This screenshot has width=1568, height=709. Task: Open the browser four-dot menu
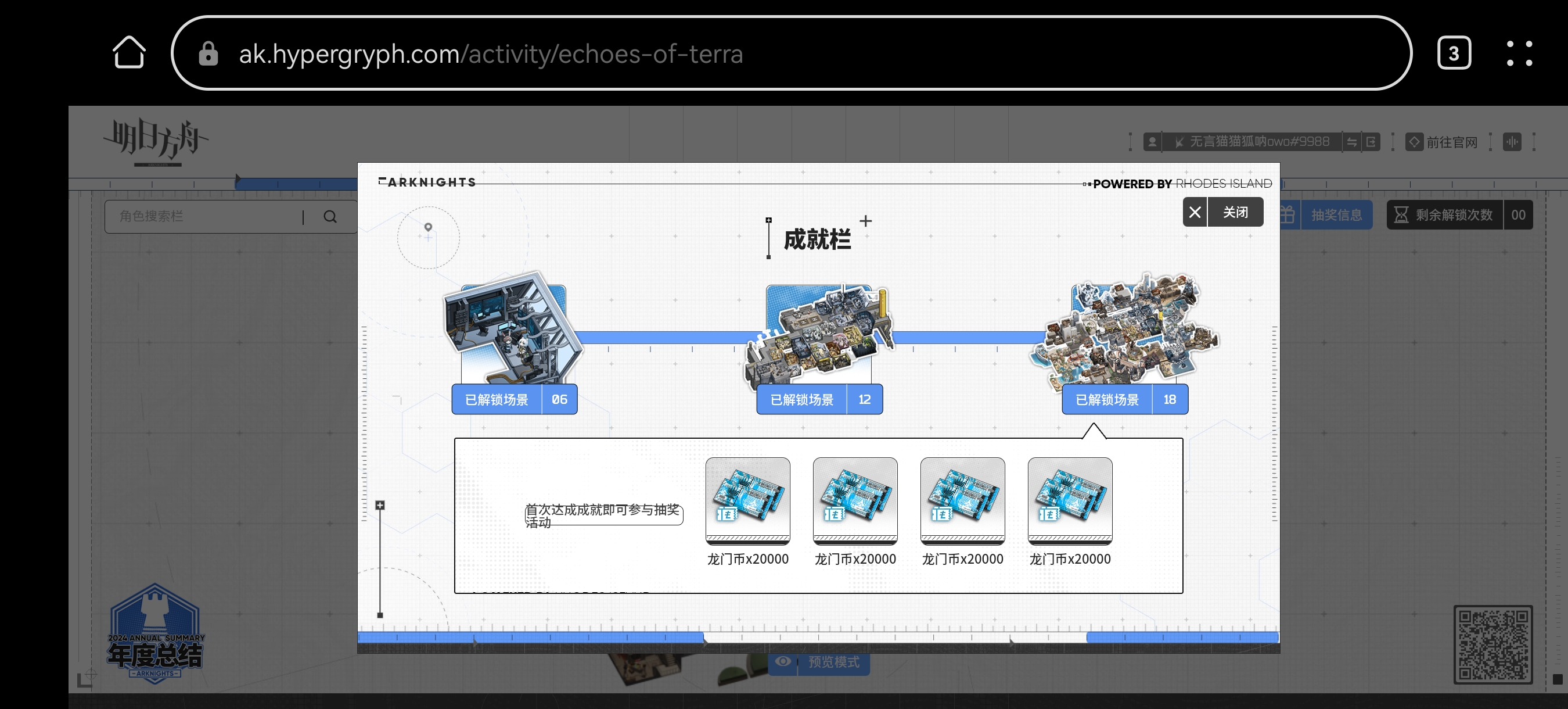[x=1519, y=53]
